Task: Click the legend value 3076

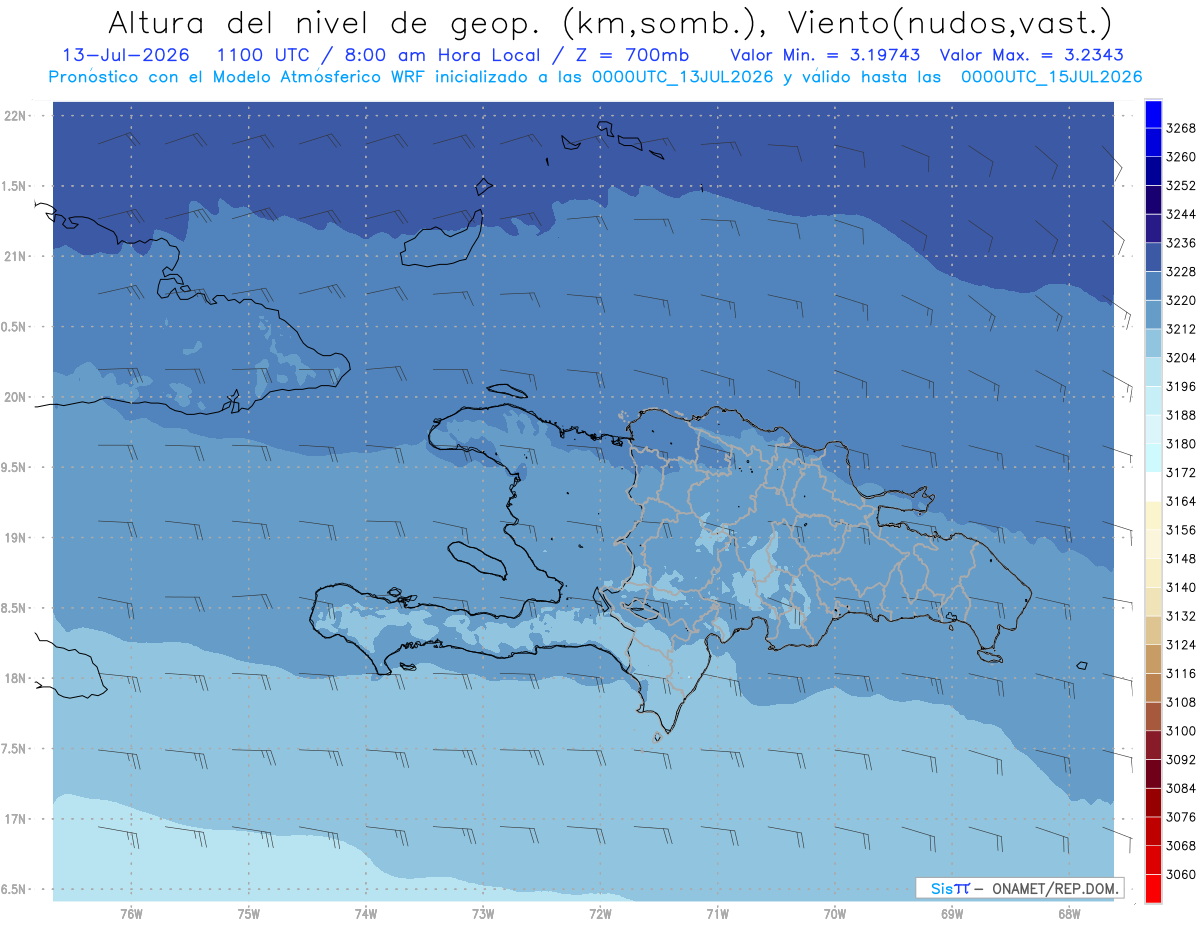Action: tap(1181, 818)
